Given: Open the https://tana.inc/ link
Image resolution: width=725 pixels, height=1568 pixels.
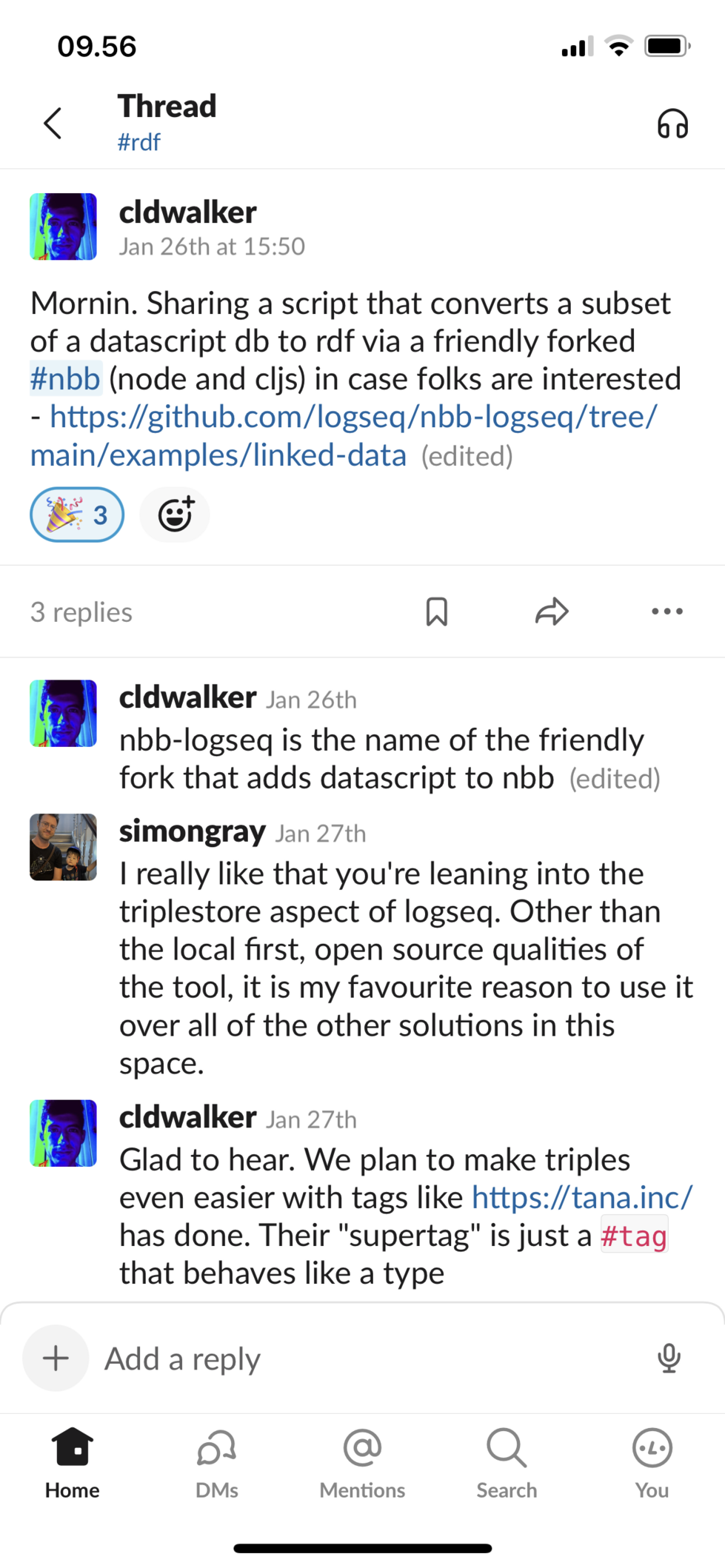Looking at the screenshot, I should (x=582, y=1197).
